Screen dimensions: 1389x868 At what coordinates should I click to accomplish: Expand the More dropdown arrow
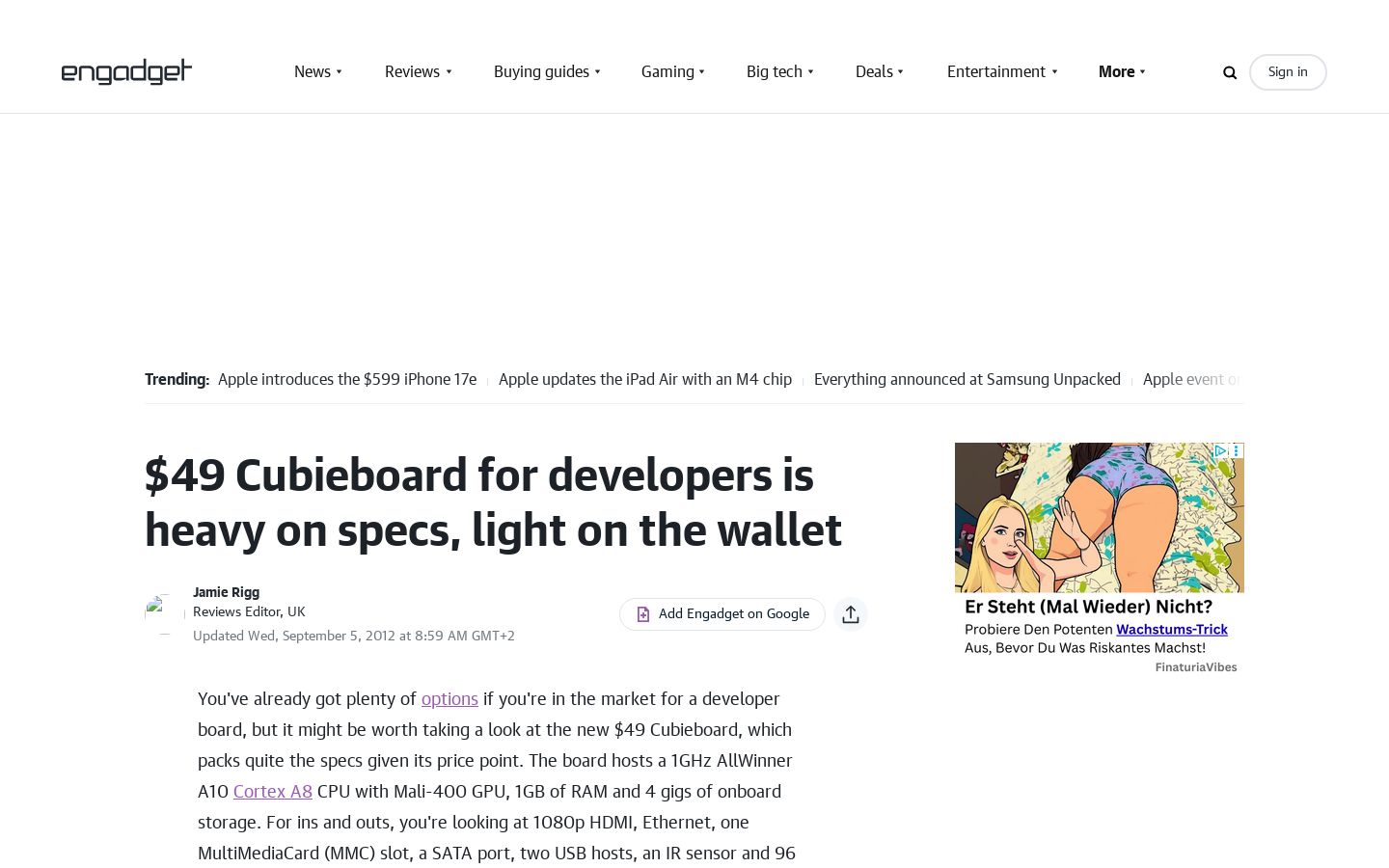pos(1143,72)
